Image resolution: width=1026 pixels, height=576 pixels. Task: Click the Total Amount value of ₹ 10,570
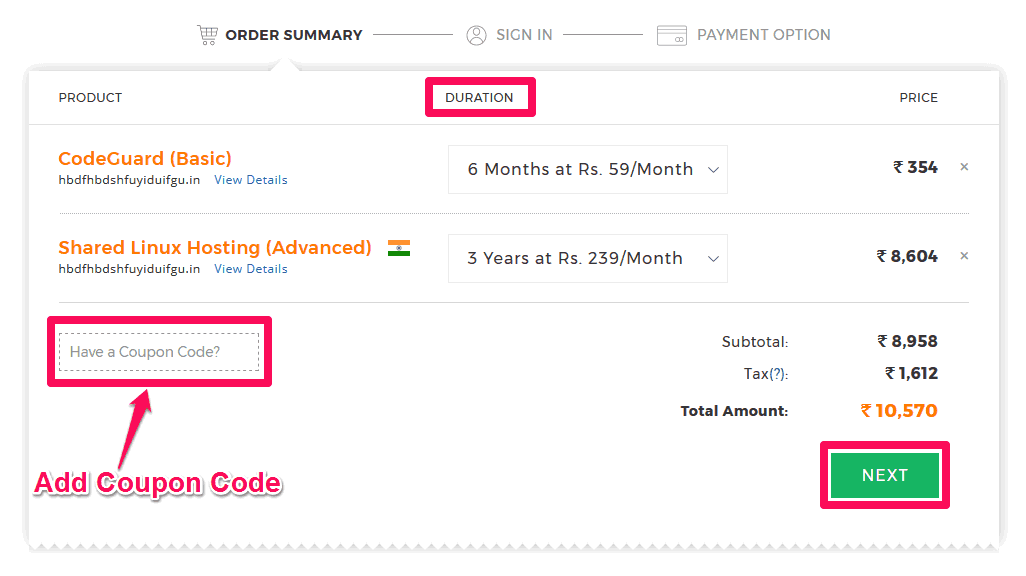pyautogui.click(x=898, y=410)
